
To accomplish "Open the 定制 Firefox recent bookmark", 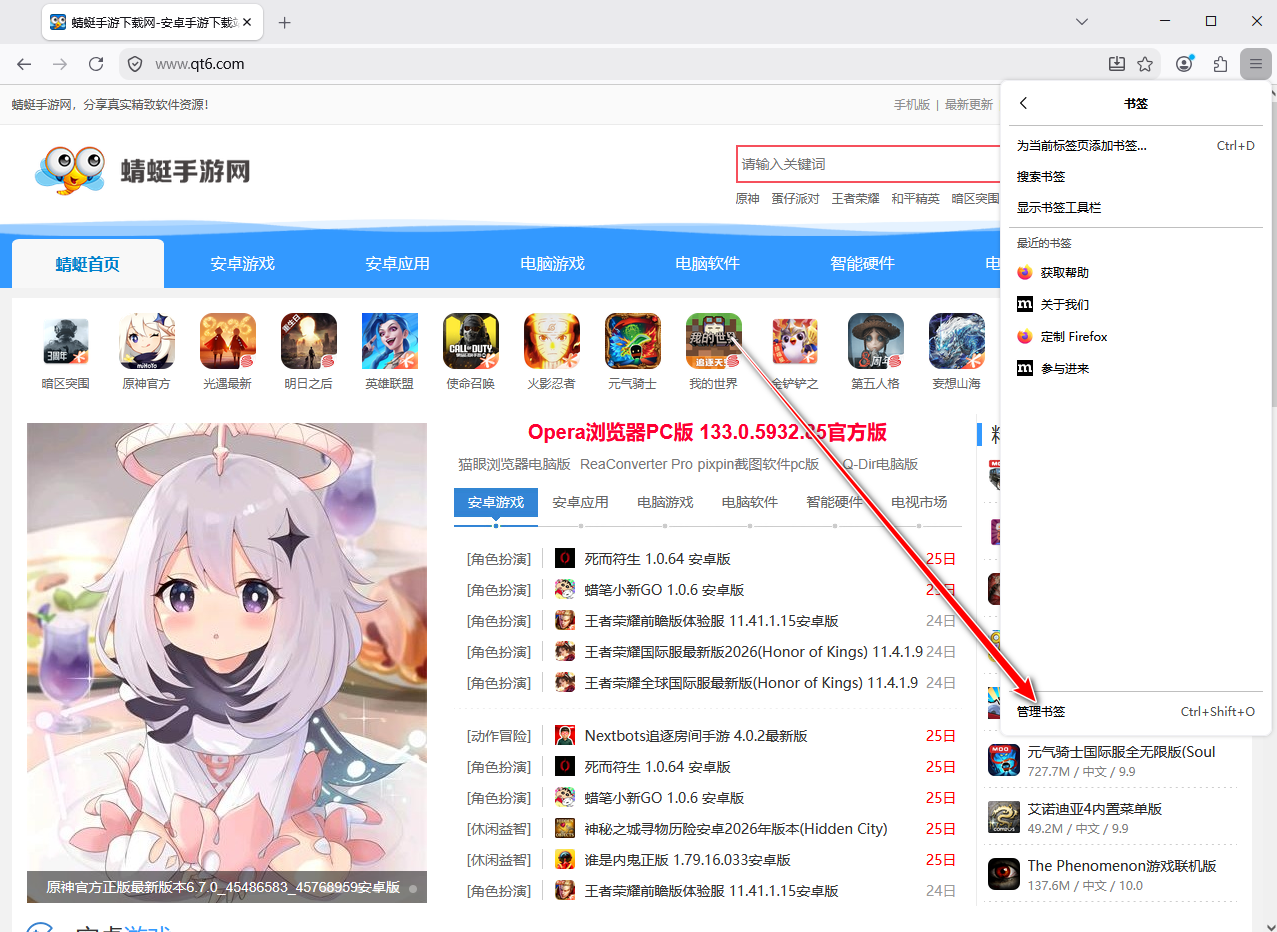I will click(1135, 336).
